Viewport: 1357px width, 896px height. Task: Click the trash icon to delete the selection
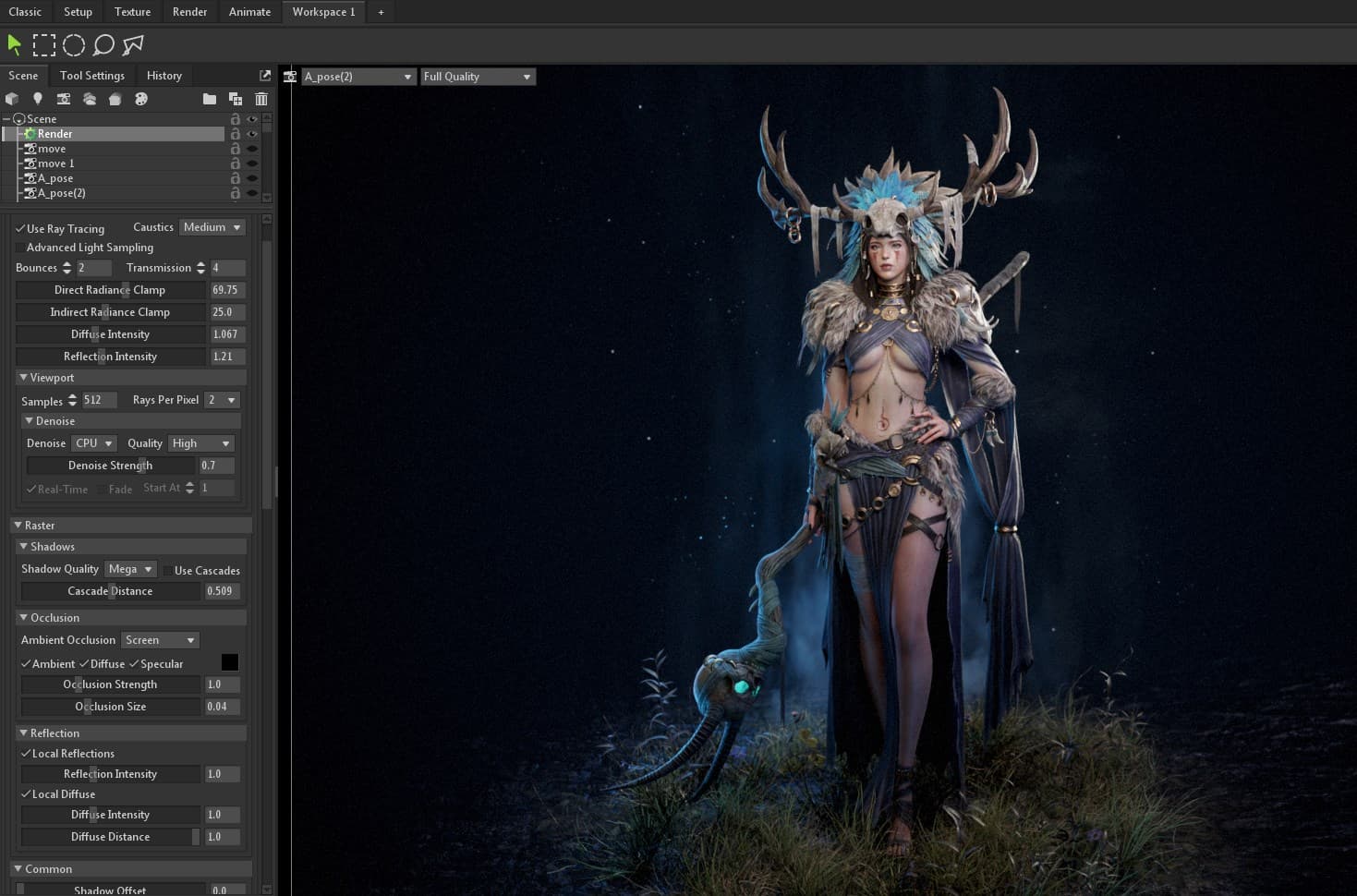(x=261, y=99)
